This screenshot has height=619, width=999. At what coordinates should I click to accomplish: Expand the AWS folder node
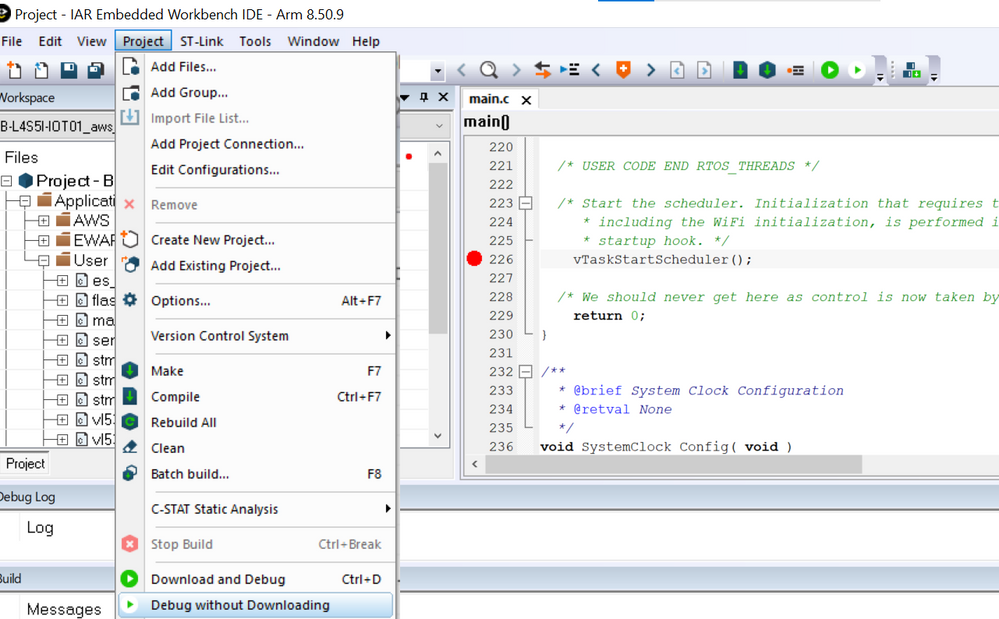tap(43, 221)
